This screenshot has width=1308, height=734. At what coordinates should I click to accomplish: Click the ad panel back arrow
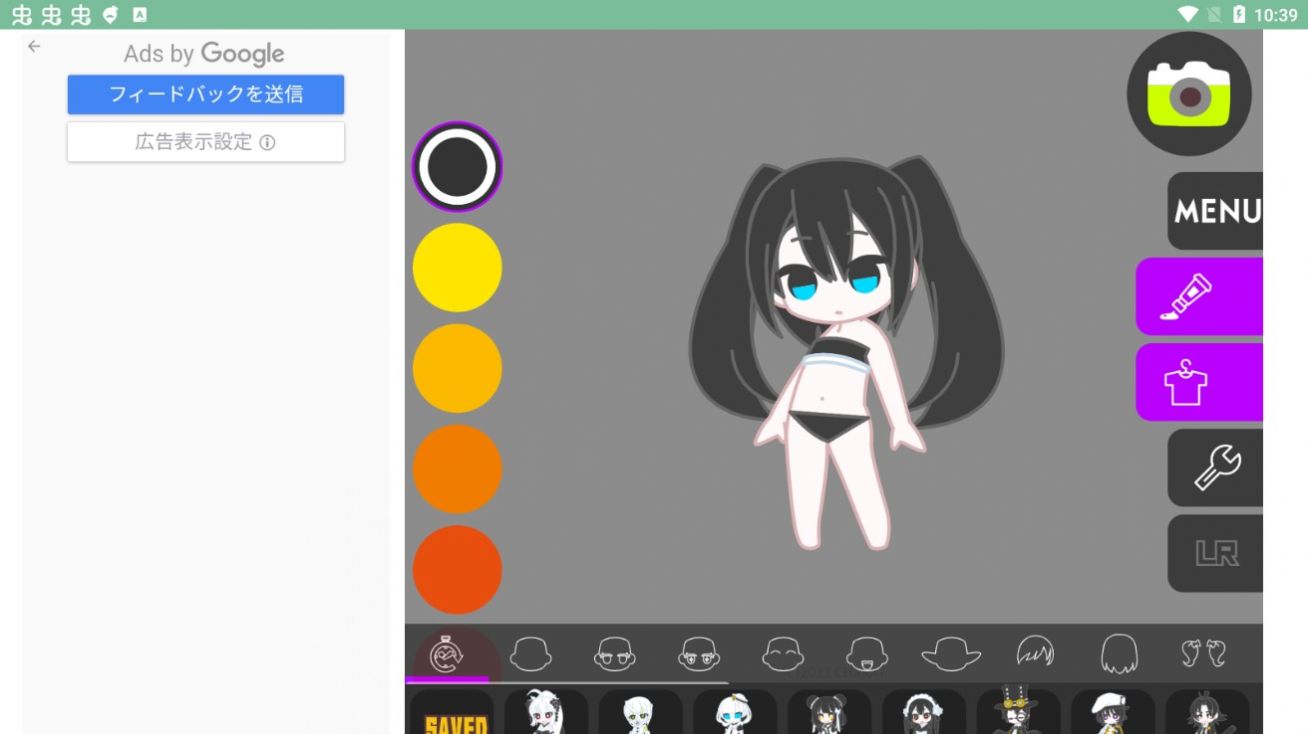point(34,46)
